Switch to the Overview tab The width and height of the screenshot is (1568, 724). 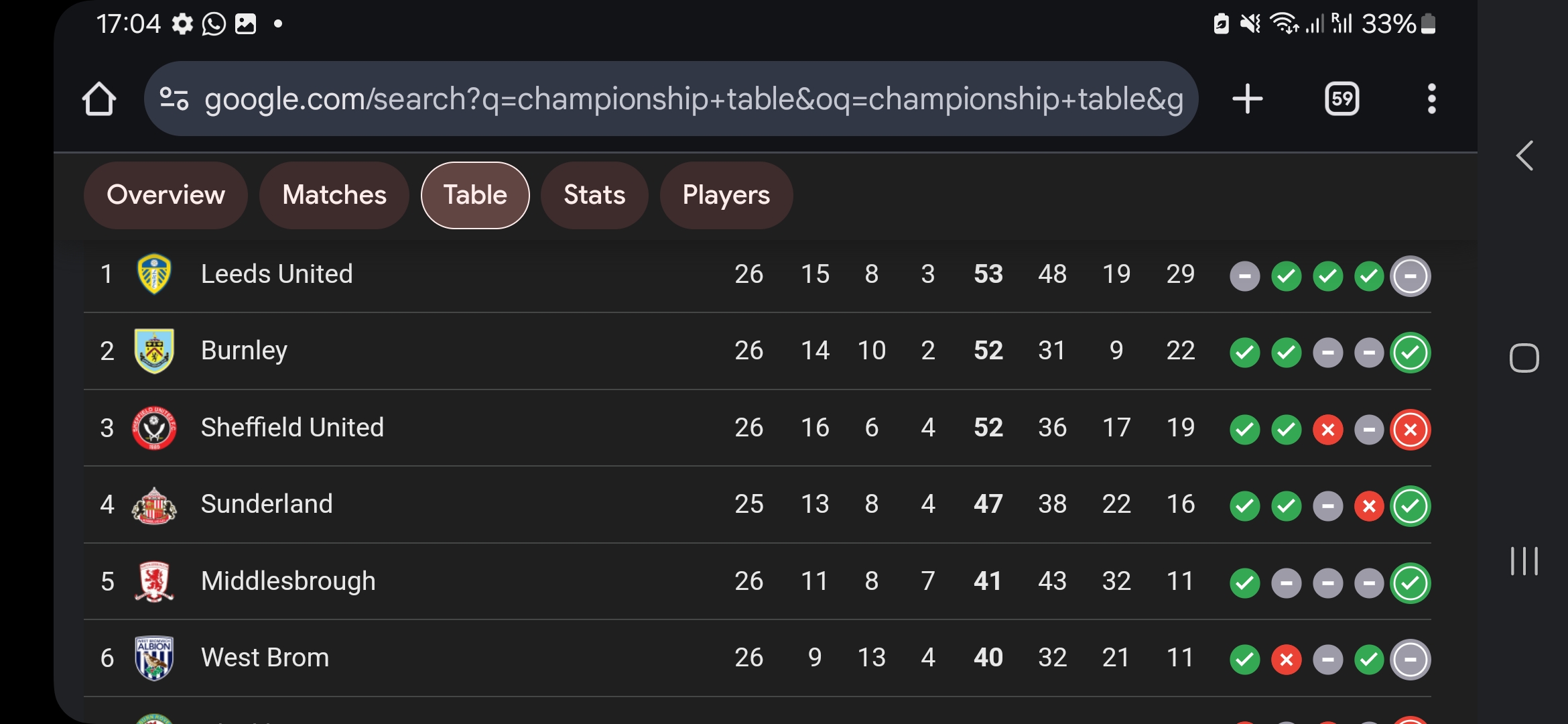pos(166,195)
